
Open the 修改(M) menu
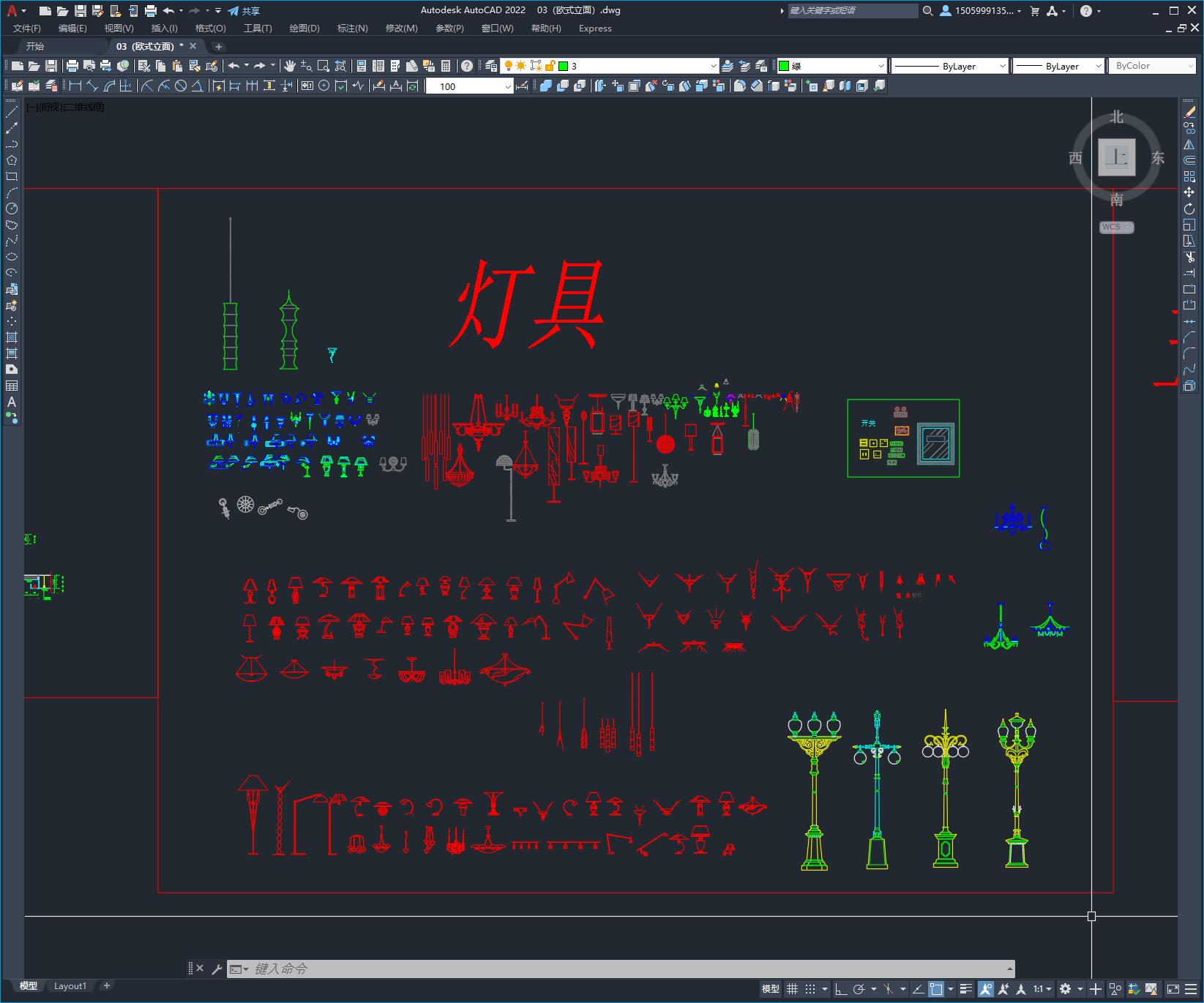401,29
